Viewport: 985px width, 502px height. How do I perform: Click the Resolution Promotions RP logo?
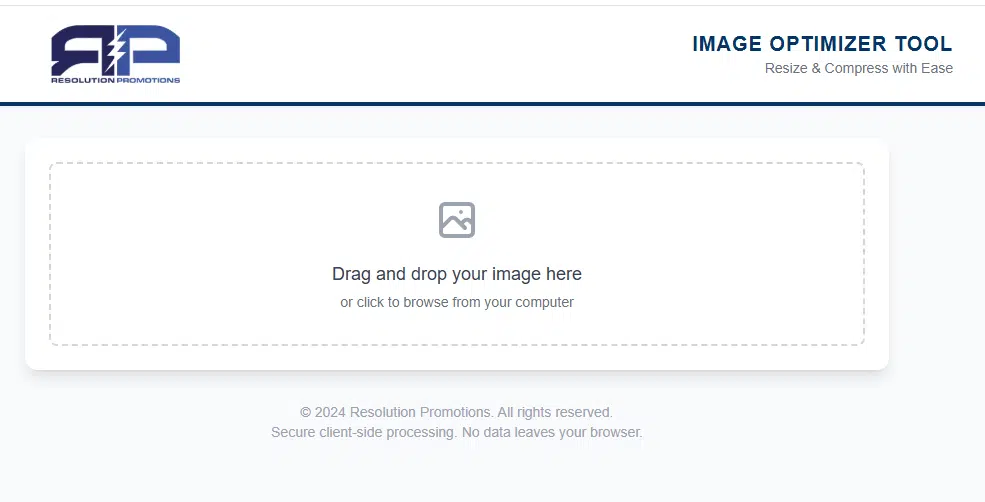[116, 54]
